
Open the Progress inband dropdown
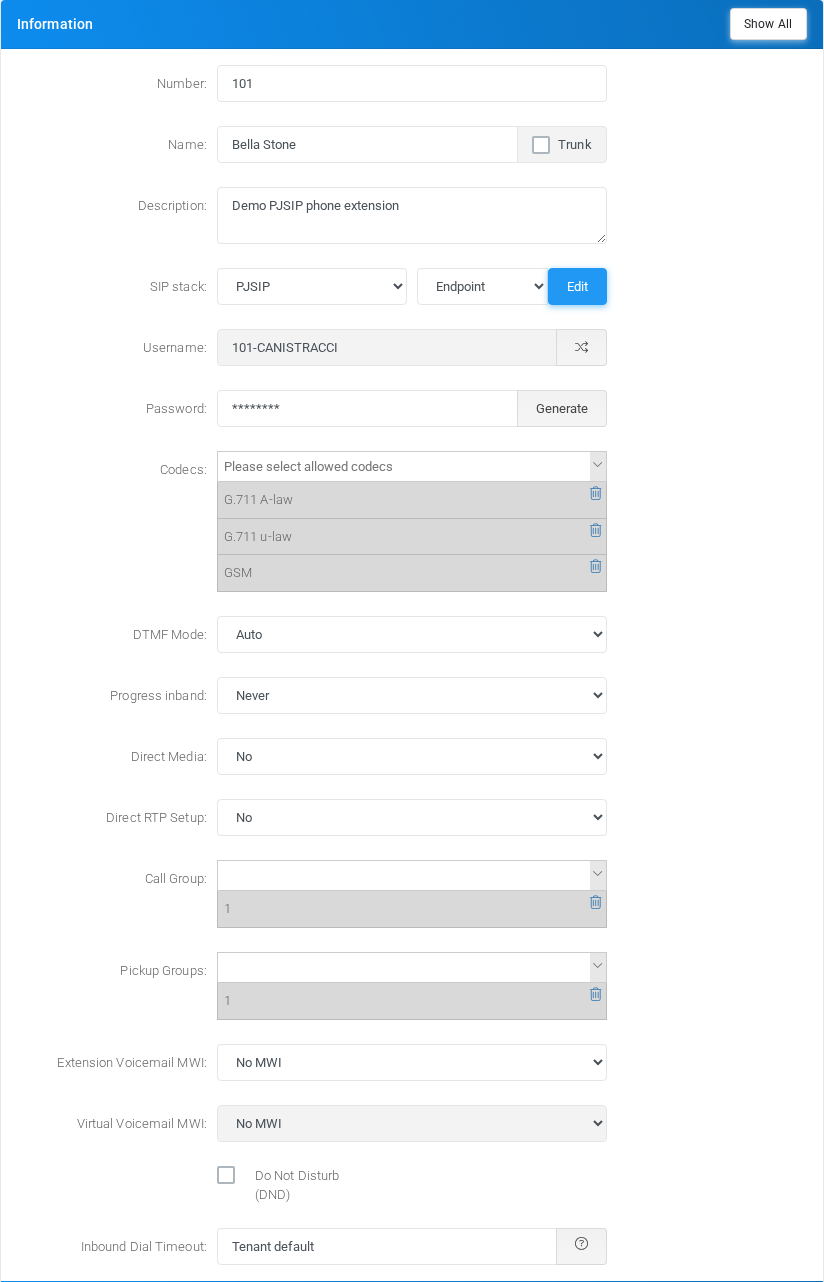pos(412,695)
